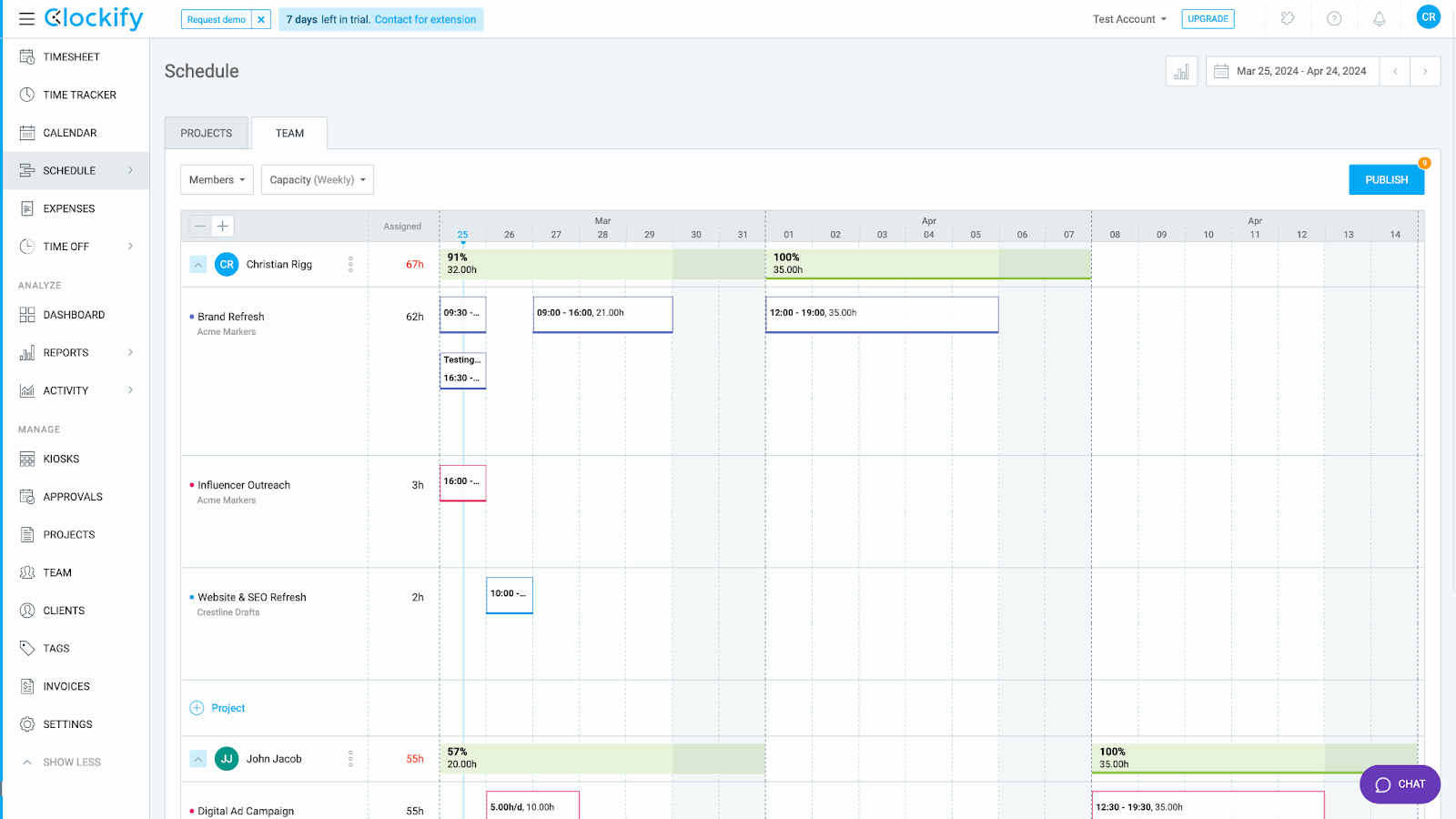Click the Contact for extension link
Screen dimensions: 1456x819
click(x=424, y=18)
